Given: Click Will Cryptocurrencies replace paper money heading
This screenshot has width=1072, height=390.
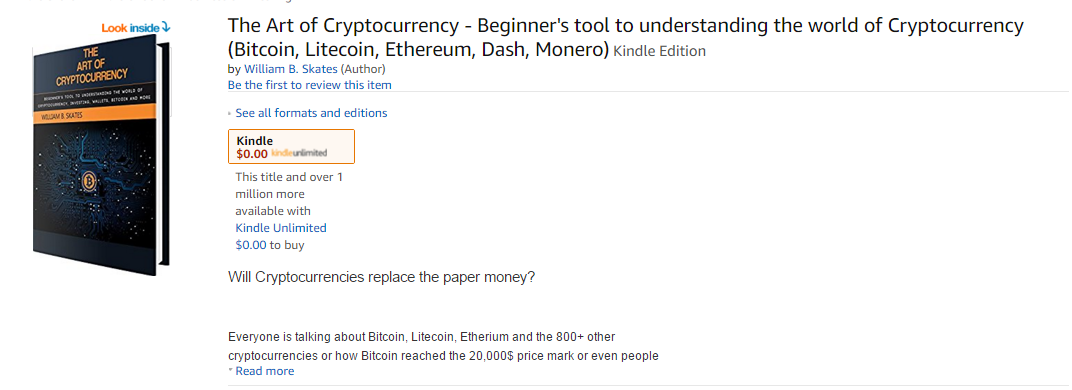Looking at the screenshot, I should 381,278.
